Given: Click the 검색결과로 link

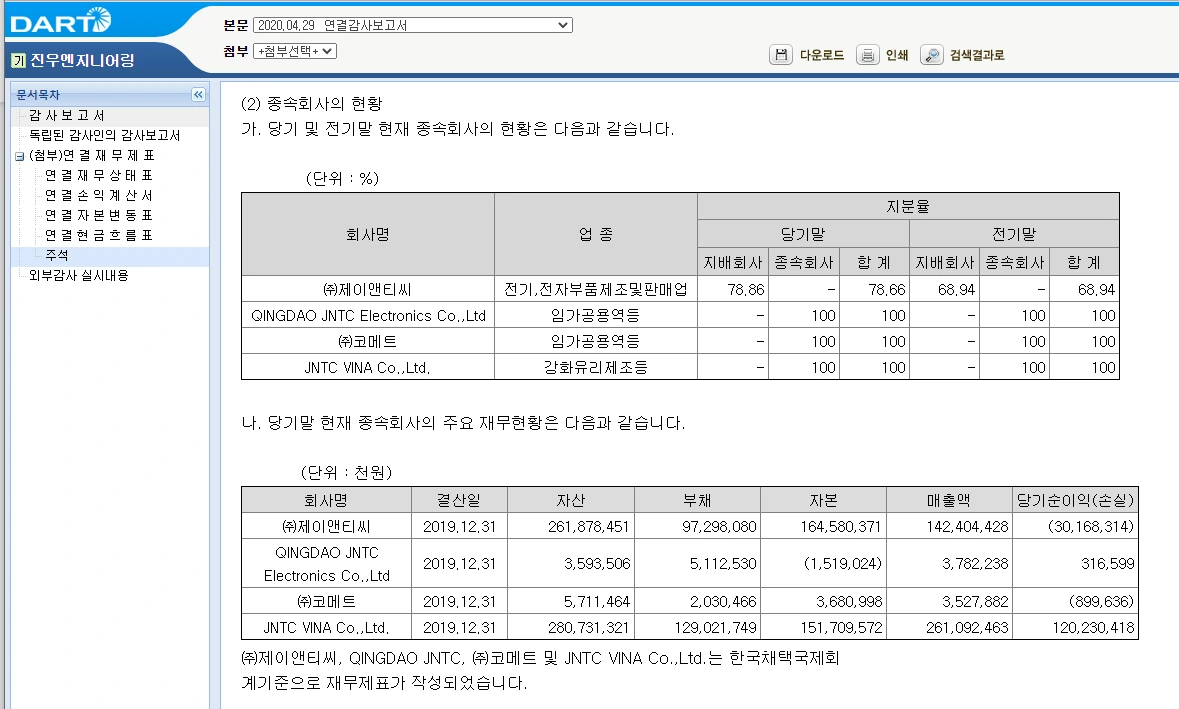Looking at the screenshot, I should [977, 55].
